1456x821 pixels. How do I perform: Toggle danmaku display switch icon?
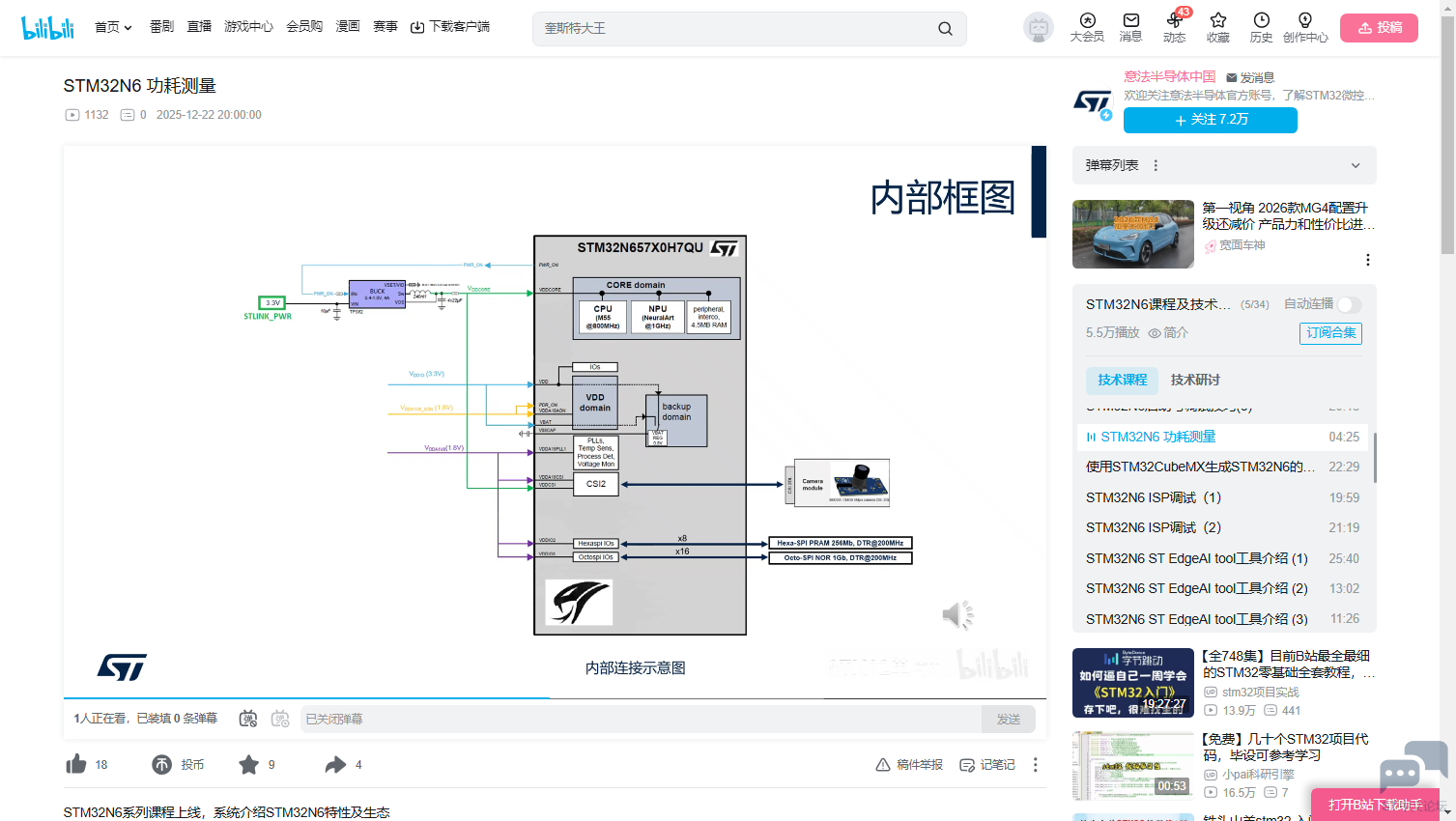[x=248, y=719]
